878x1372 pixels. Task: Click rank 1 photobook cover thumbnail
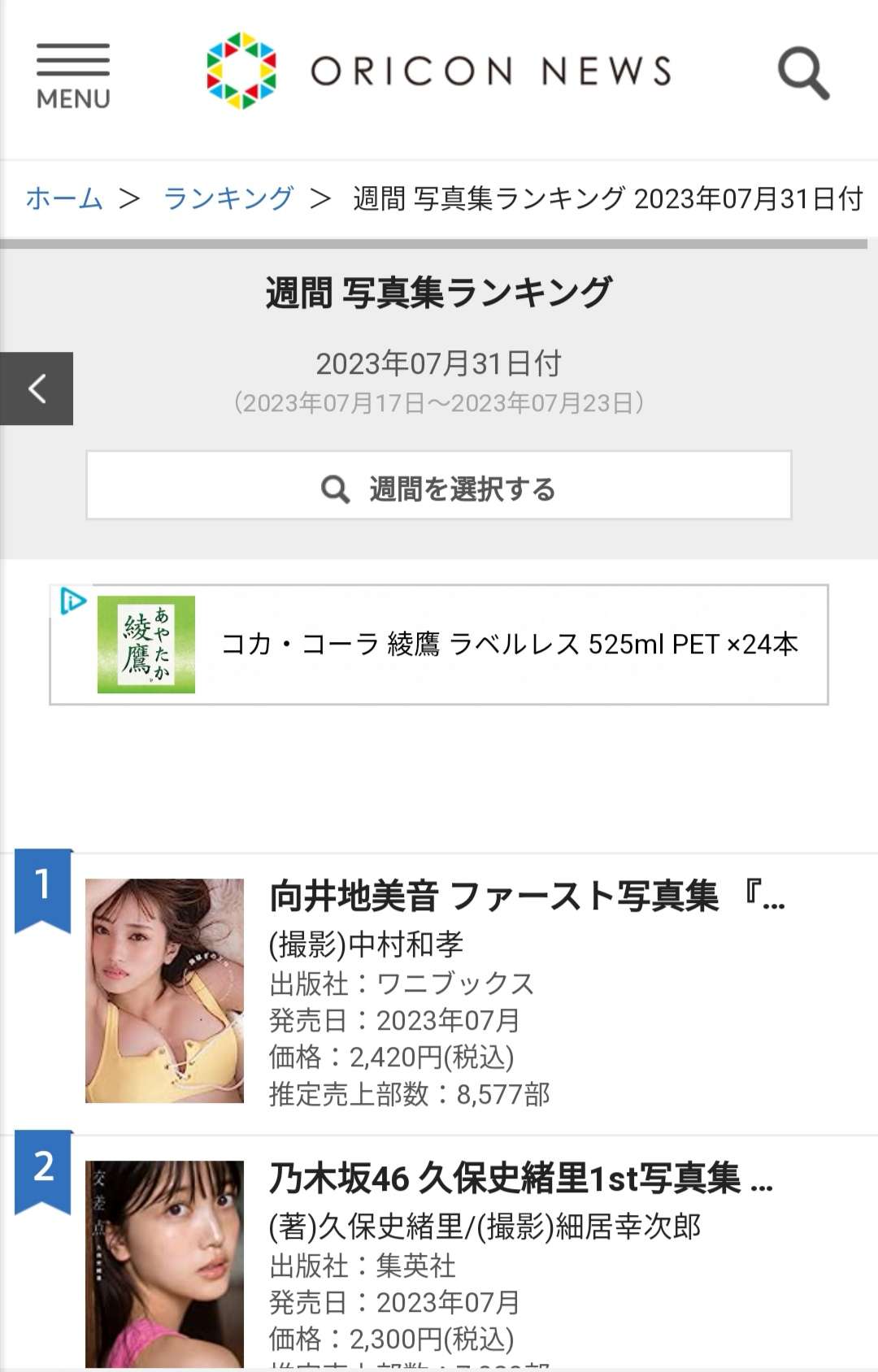tap(164, 990)
